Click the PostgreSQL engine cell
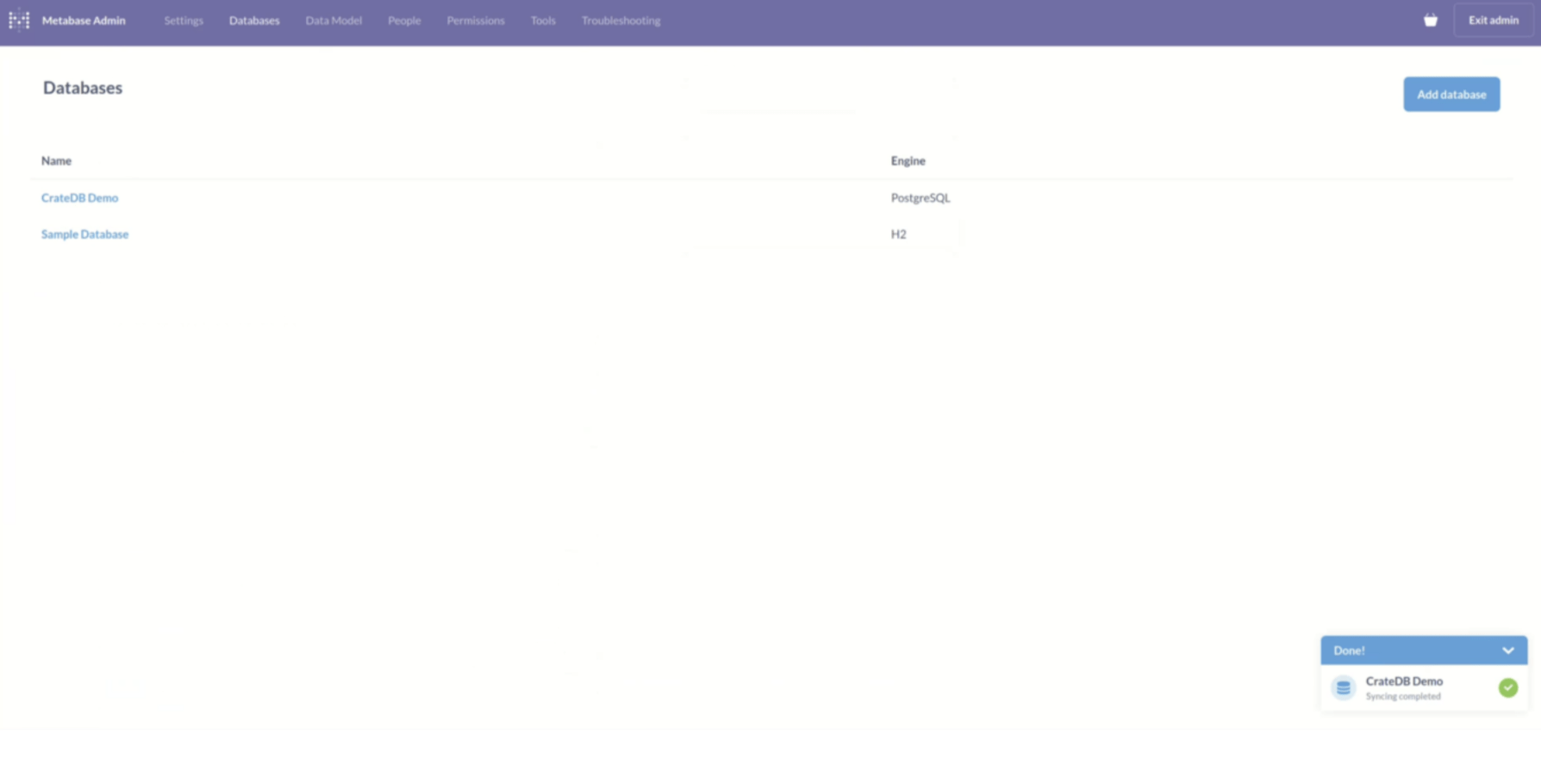The height and width of the screenshot is (784, 1541). pyautogui.click(x=920, y=197)
